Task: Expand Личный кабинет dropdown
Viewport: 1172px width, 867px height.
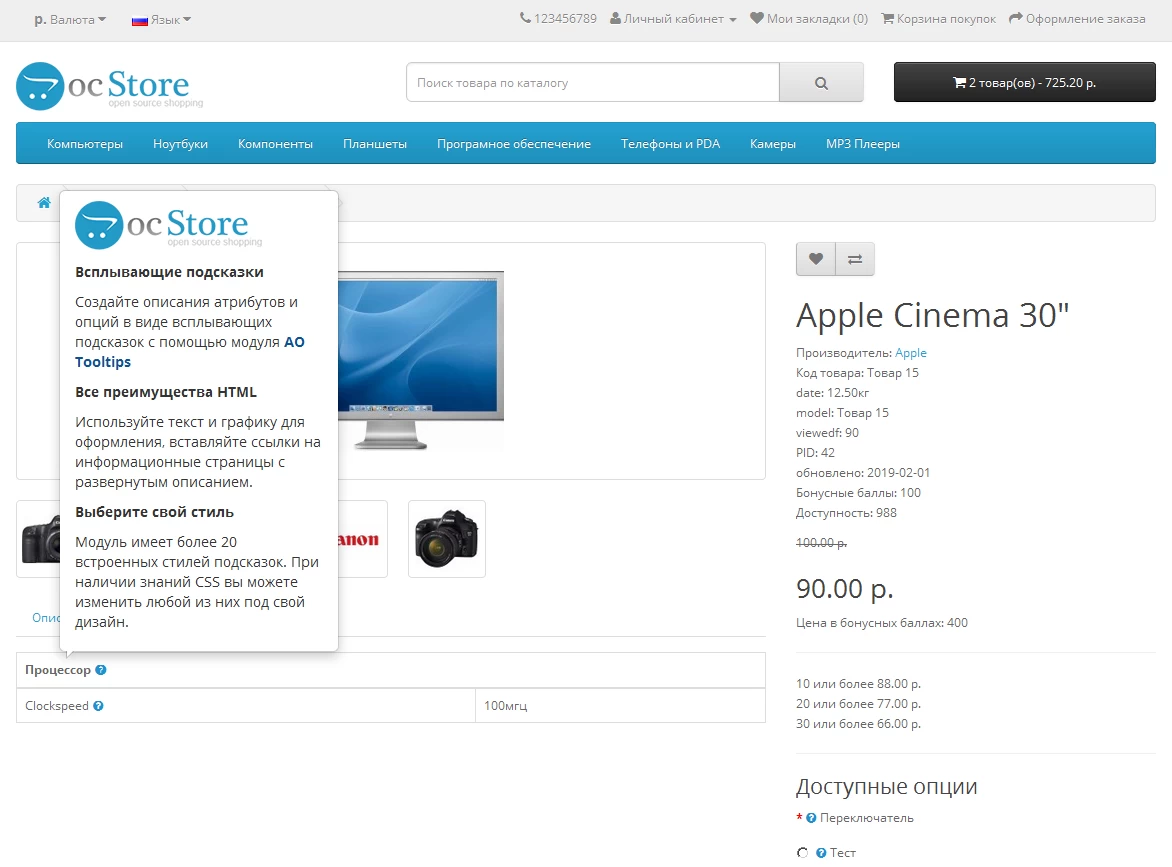Action: click(673, 19)
